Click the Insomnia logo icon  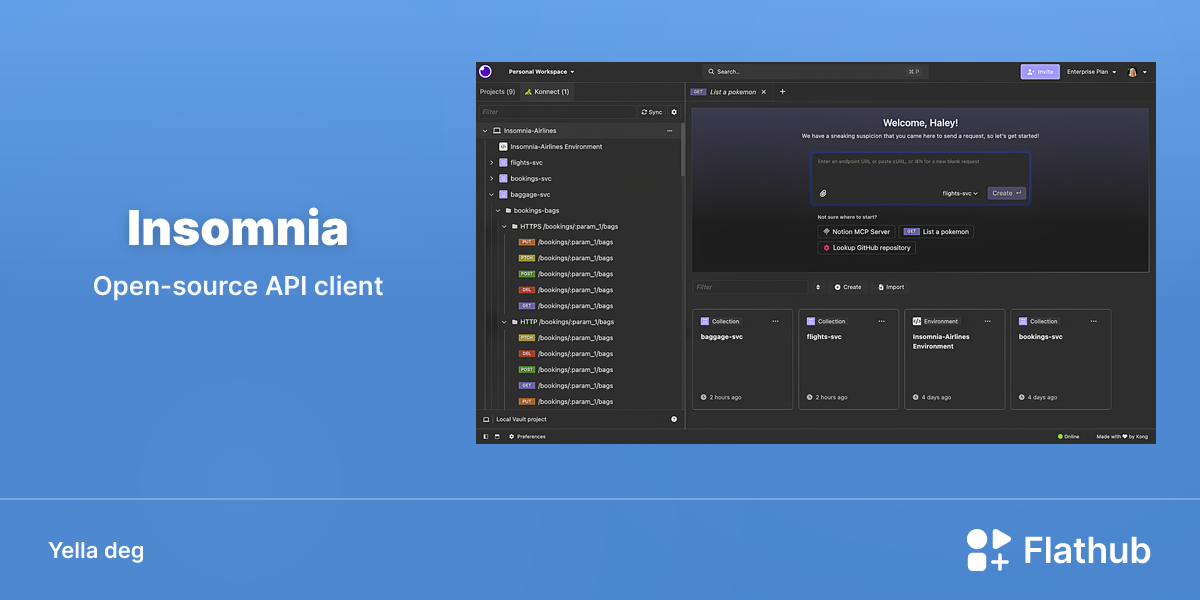click(485, 71)
